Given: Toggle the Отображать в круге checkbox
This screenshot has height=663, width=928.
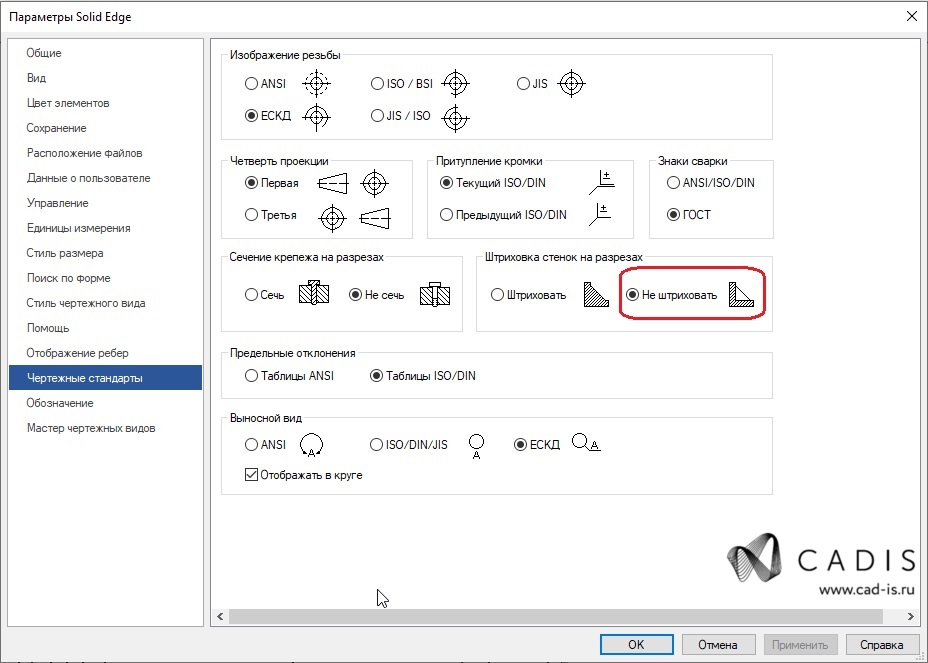Looking at the screenshot, I should tap(251, 475).
